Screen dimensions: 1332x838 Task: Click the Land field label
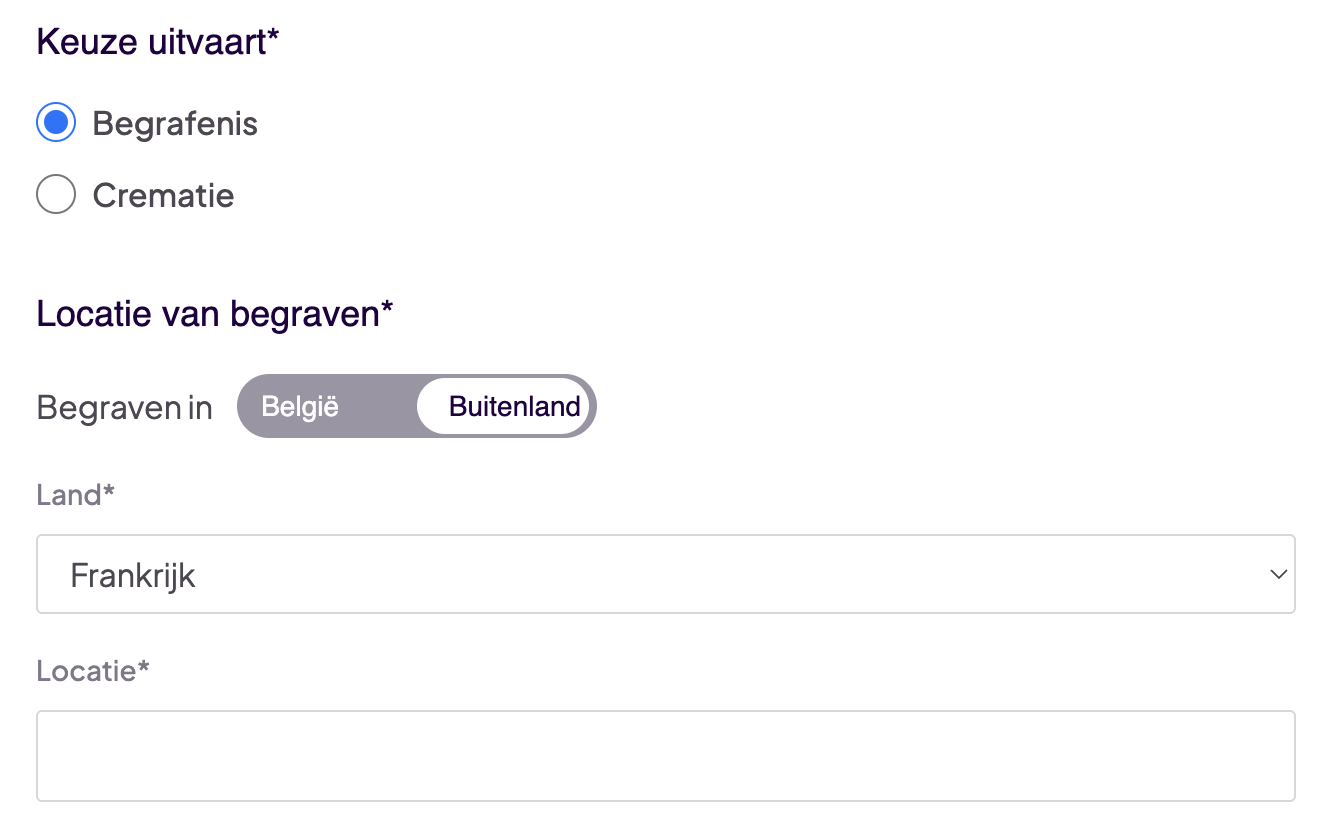pos(75,494)
